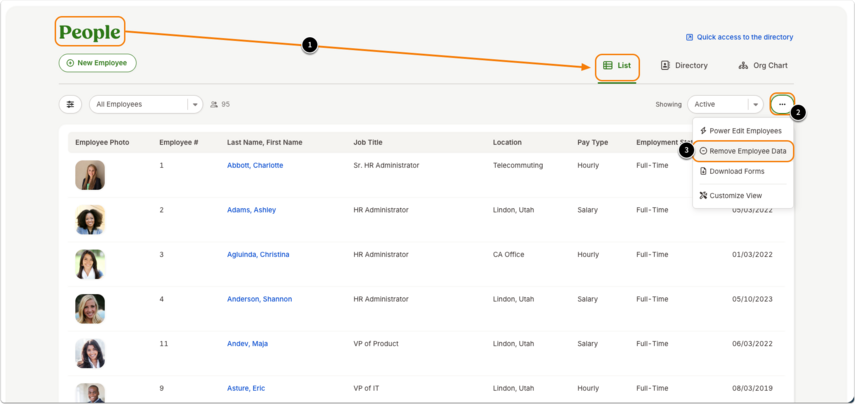Click Charlotte Abbott's employee photo

point(90,175)
